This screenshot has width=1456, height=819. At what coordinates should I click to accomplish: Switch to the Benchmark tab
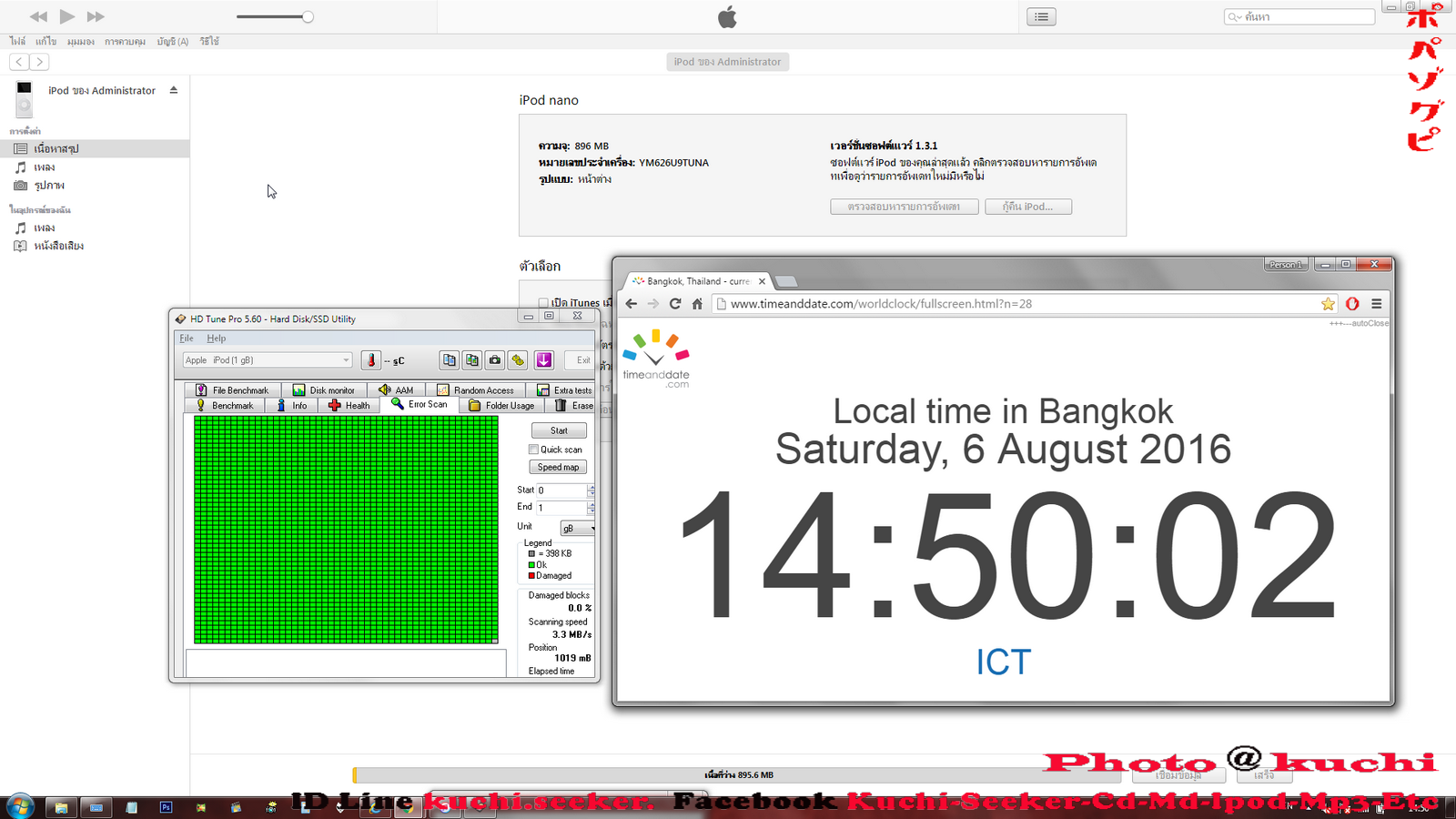(225, 406)
